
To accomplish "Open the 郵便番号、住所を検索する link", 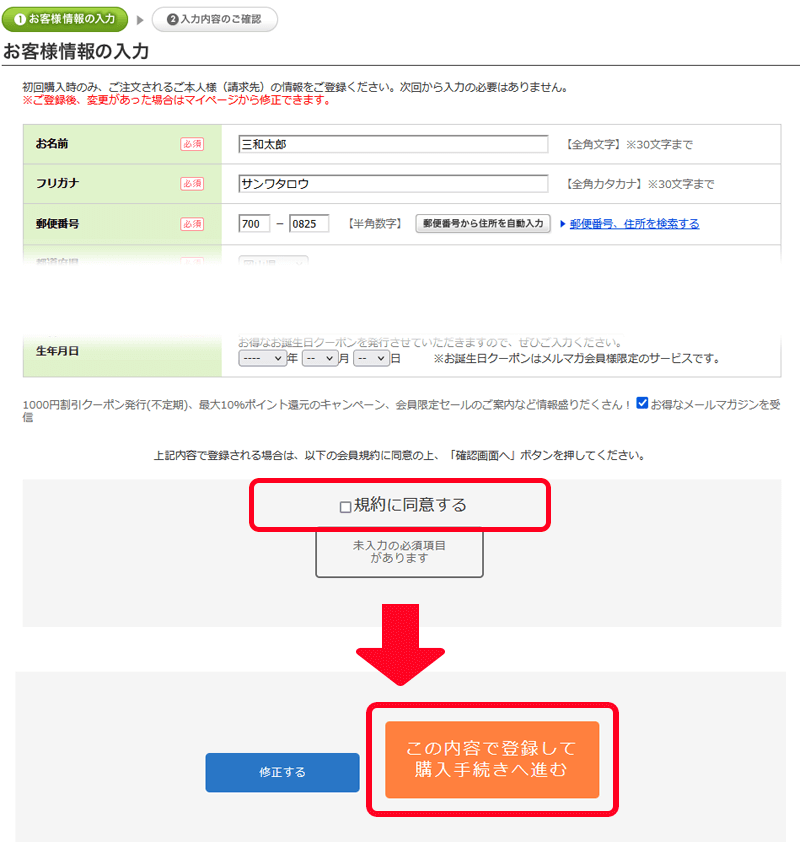I will click(634, 224).
